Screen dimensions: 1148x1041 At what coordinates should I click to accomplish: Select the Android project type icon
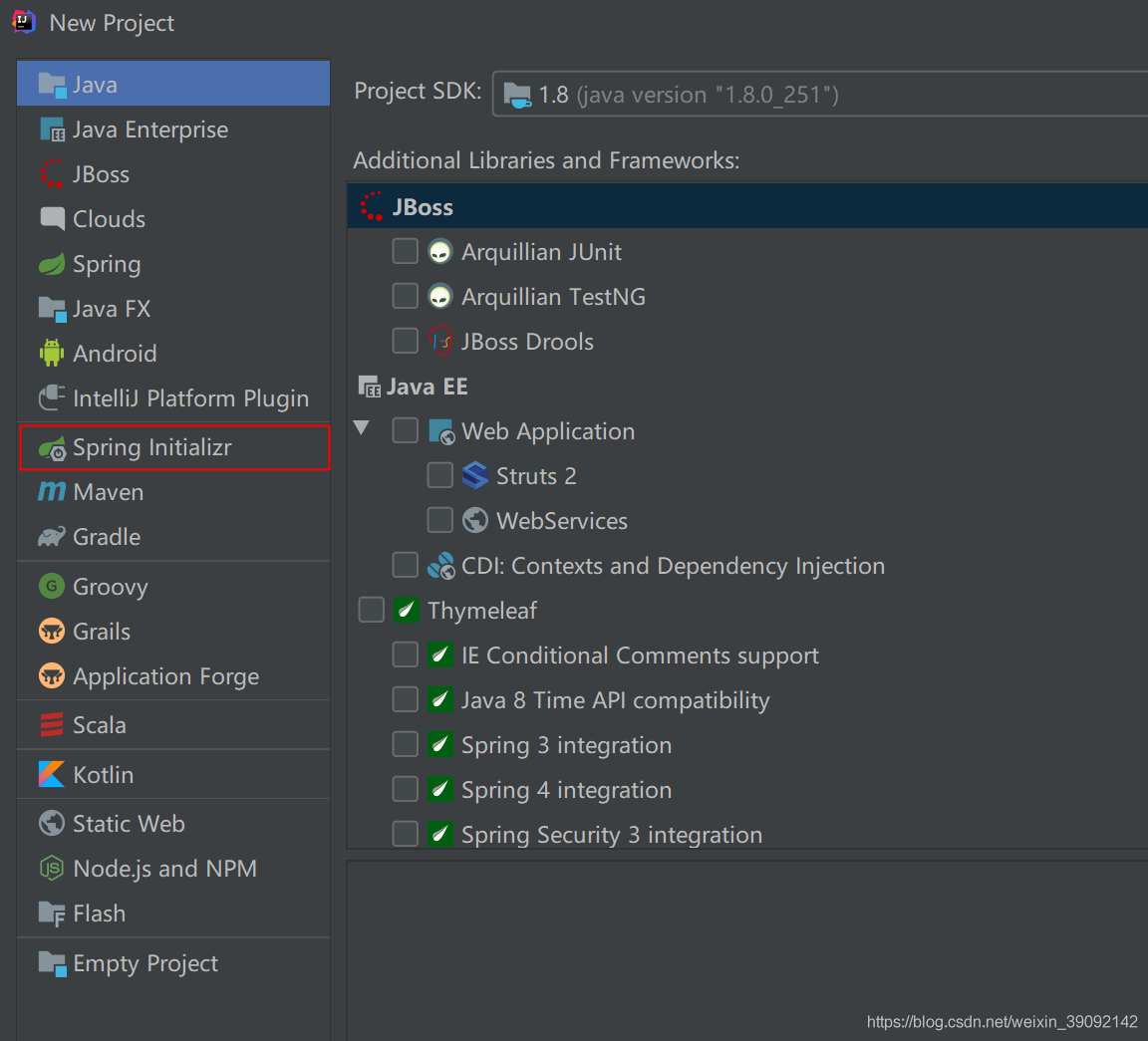coord(55,353)
